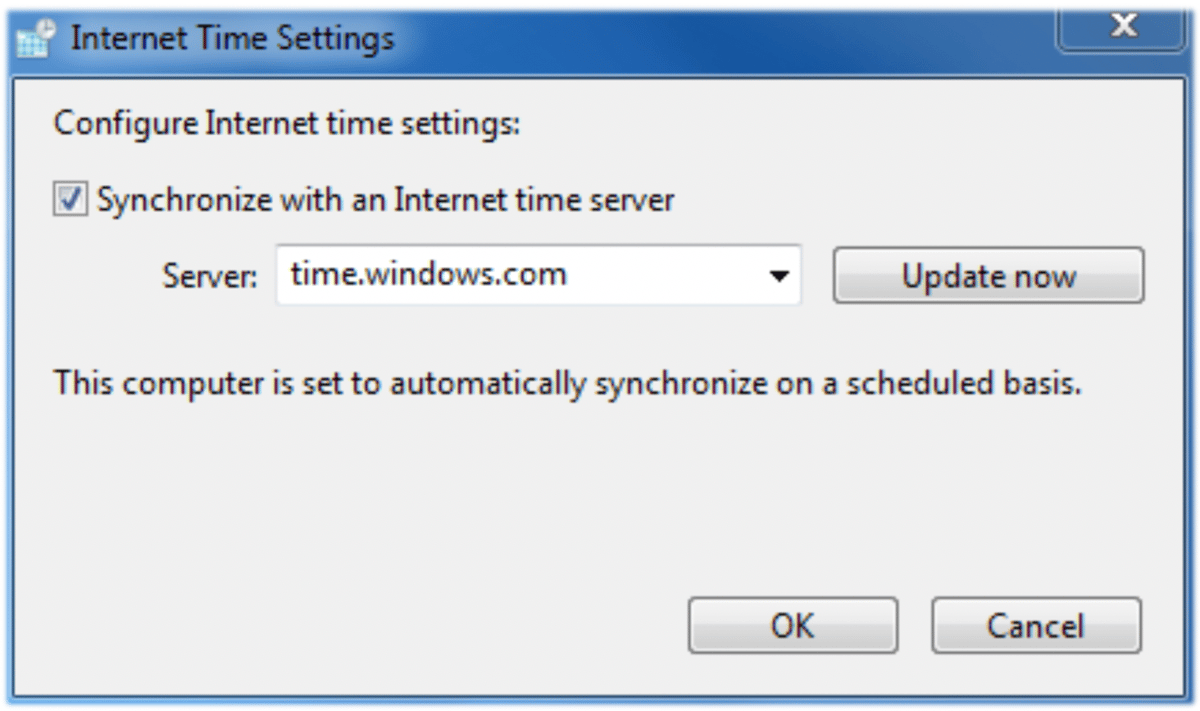1200x711 pixels.
Task: Dismiss the dialog with Cancel
Action: 1035,626
